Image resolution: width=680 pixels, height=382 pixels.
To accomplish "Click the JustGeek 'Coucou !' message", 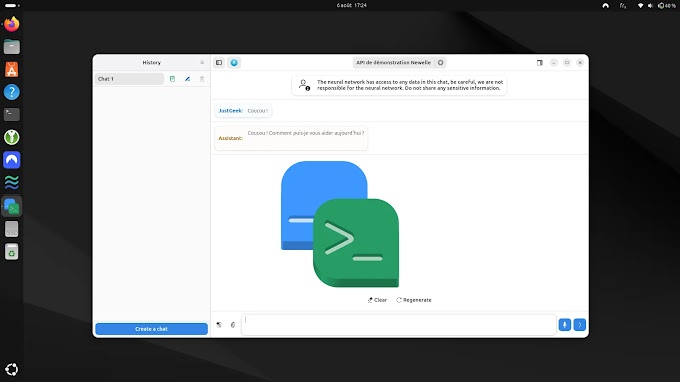I will (243, 111).
